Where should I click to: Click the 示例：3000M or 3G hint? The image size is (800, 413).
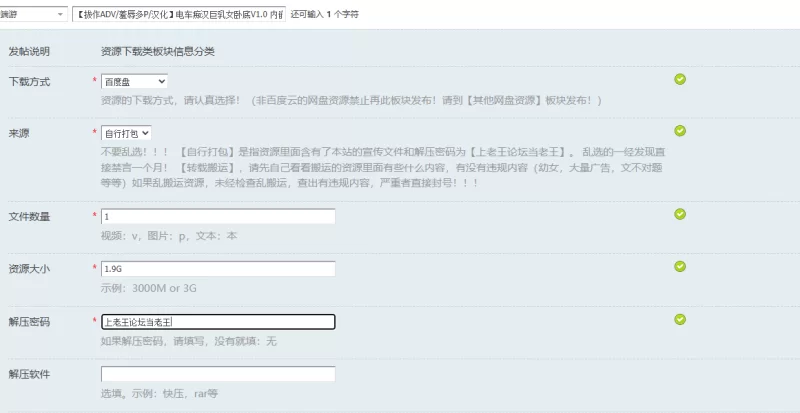coord(148,288)
